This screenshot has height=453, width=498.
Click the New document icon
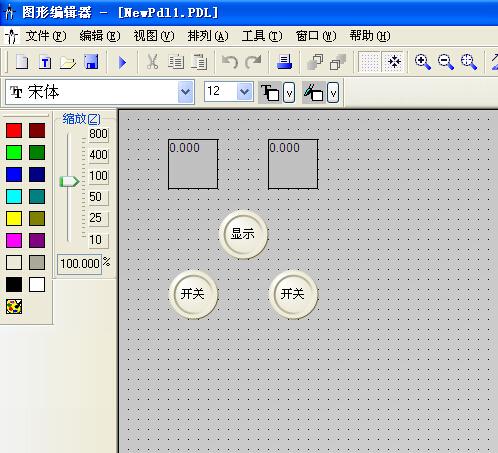[22, 62]
